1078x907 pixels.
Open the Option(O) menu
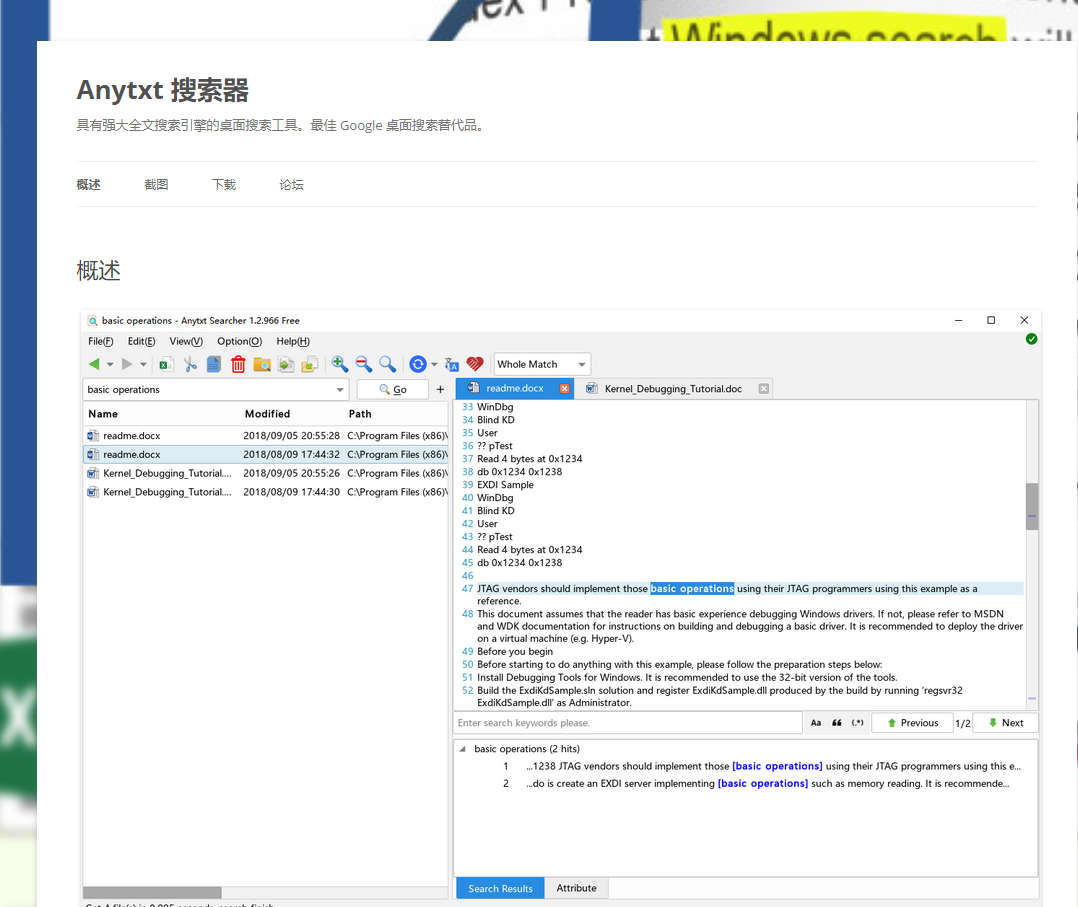[239, 341]
